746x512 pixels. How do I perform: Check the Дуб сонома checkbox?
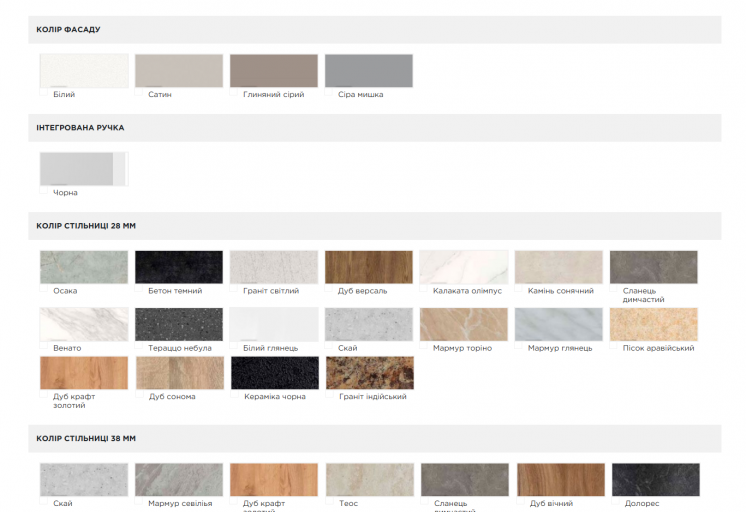click(x=139, y=394)
